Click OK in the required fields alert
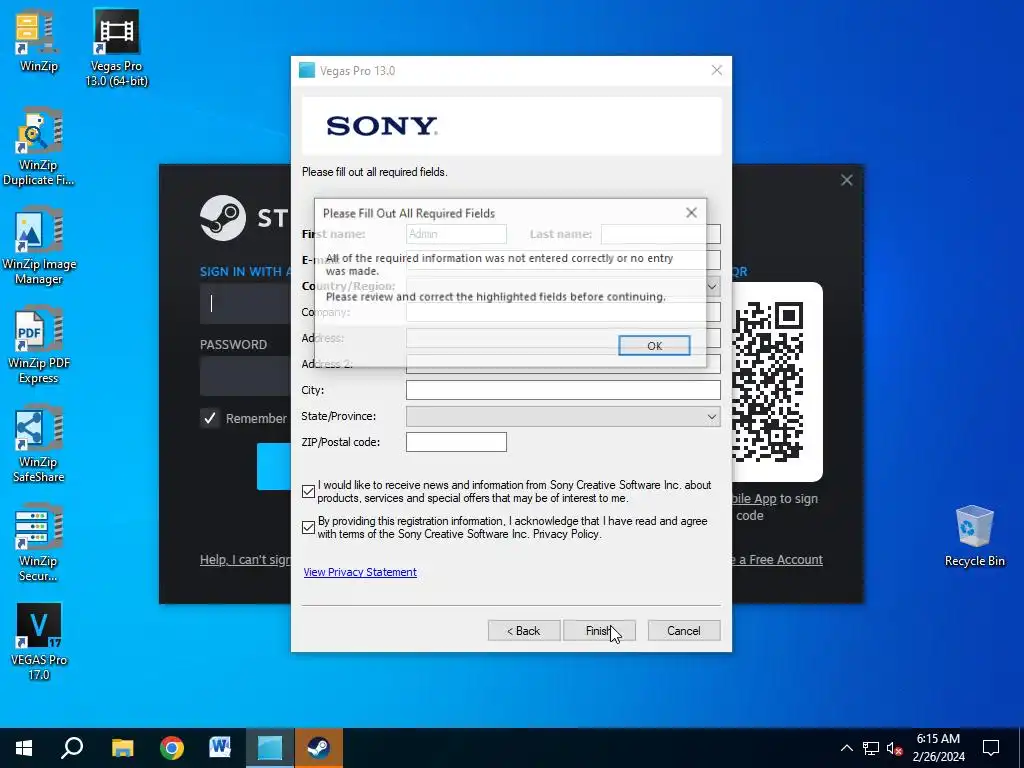 654,346
